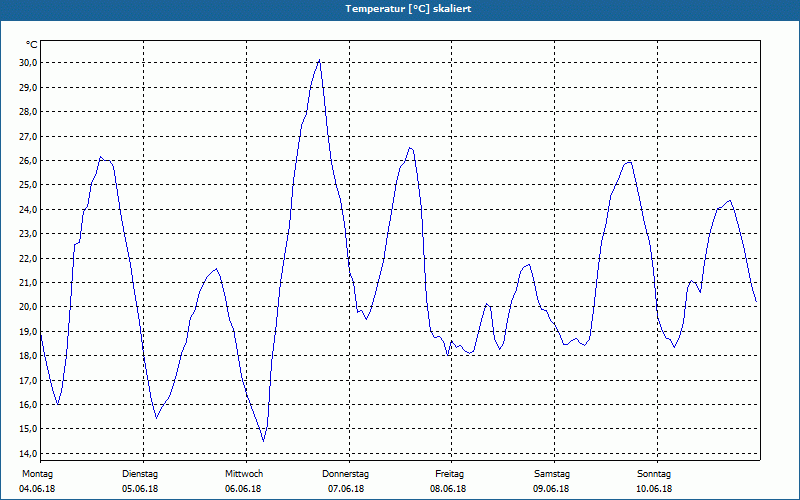Click the chart title 'Temperatur [°C] skaliert'
This screenshot has height=500, width=800.
coord(408,9)
